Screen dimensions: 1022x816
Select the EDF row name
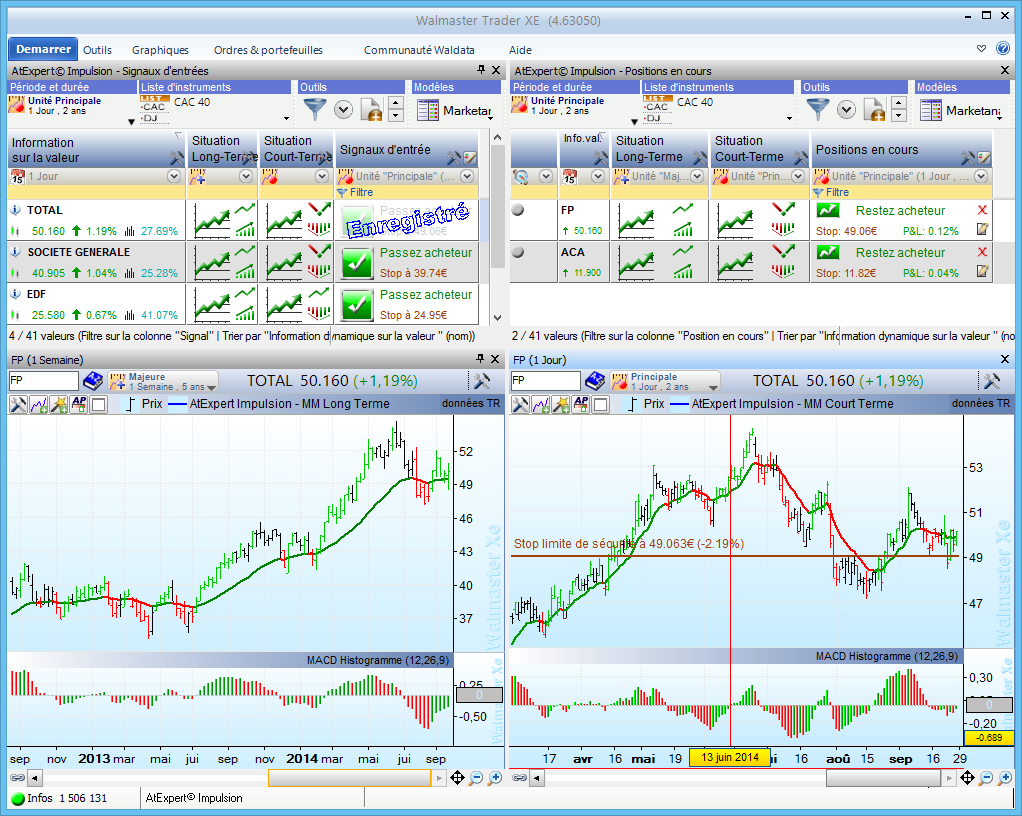(x=36, y=294)
